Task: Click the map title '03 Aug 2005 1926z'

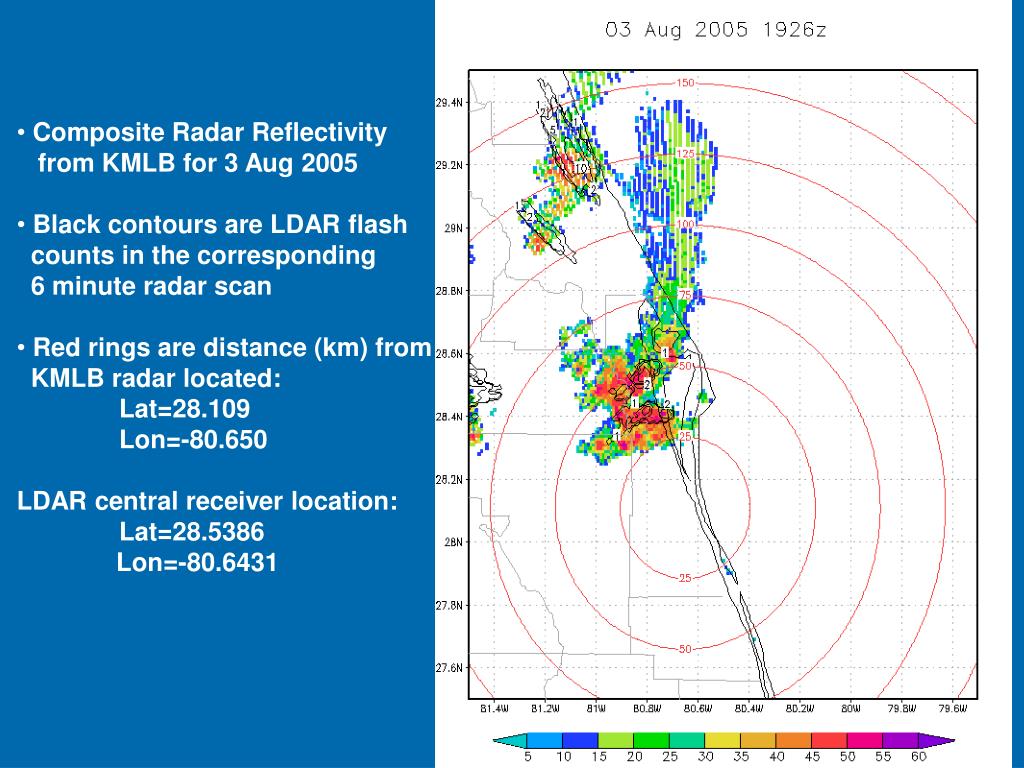Action: point(716,29)
